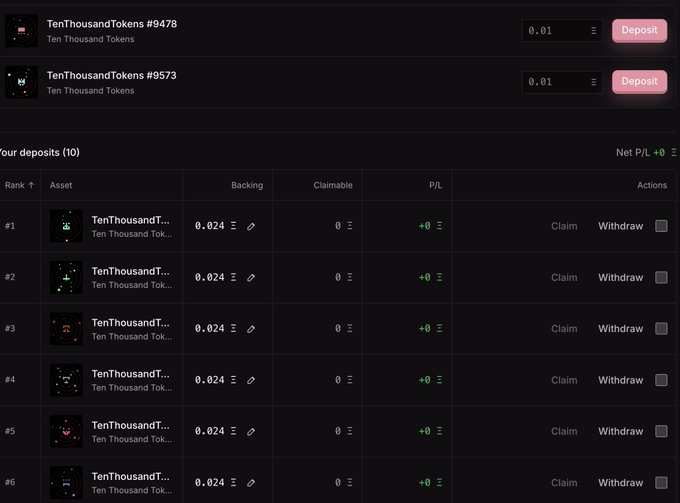Focus the amount field for TenThousandTokens #9478

[562, 31]
